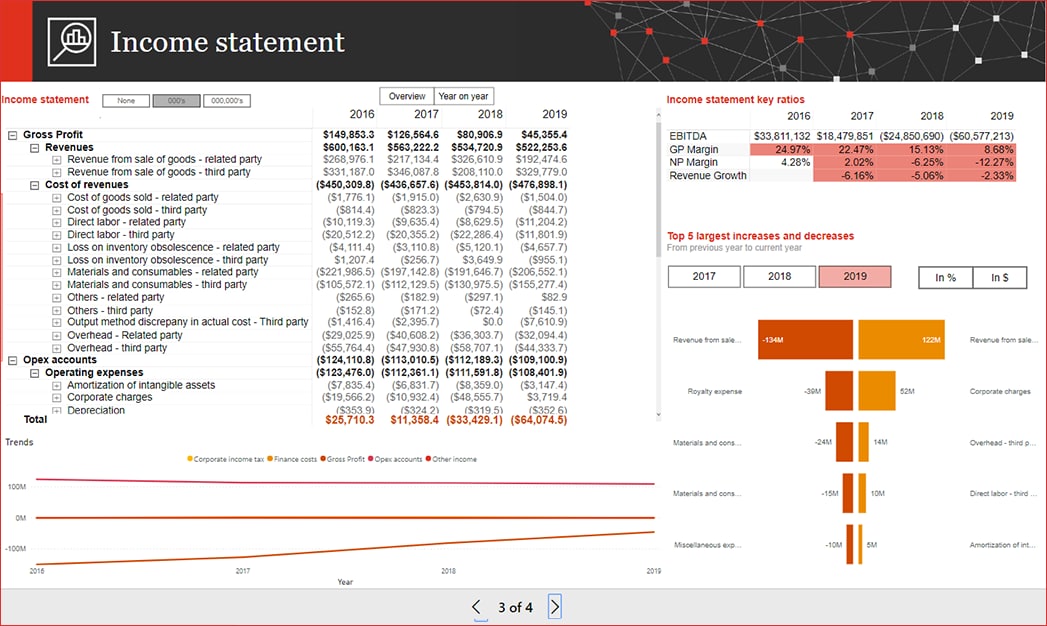Collapse the Gross Profit row

[x=12, y=135]
